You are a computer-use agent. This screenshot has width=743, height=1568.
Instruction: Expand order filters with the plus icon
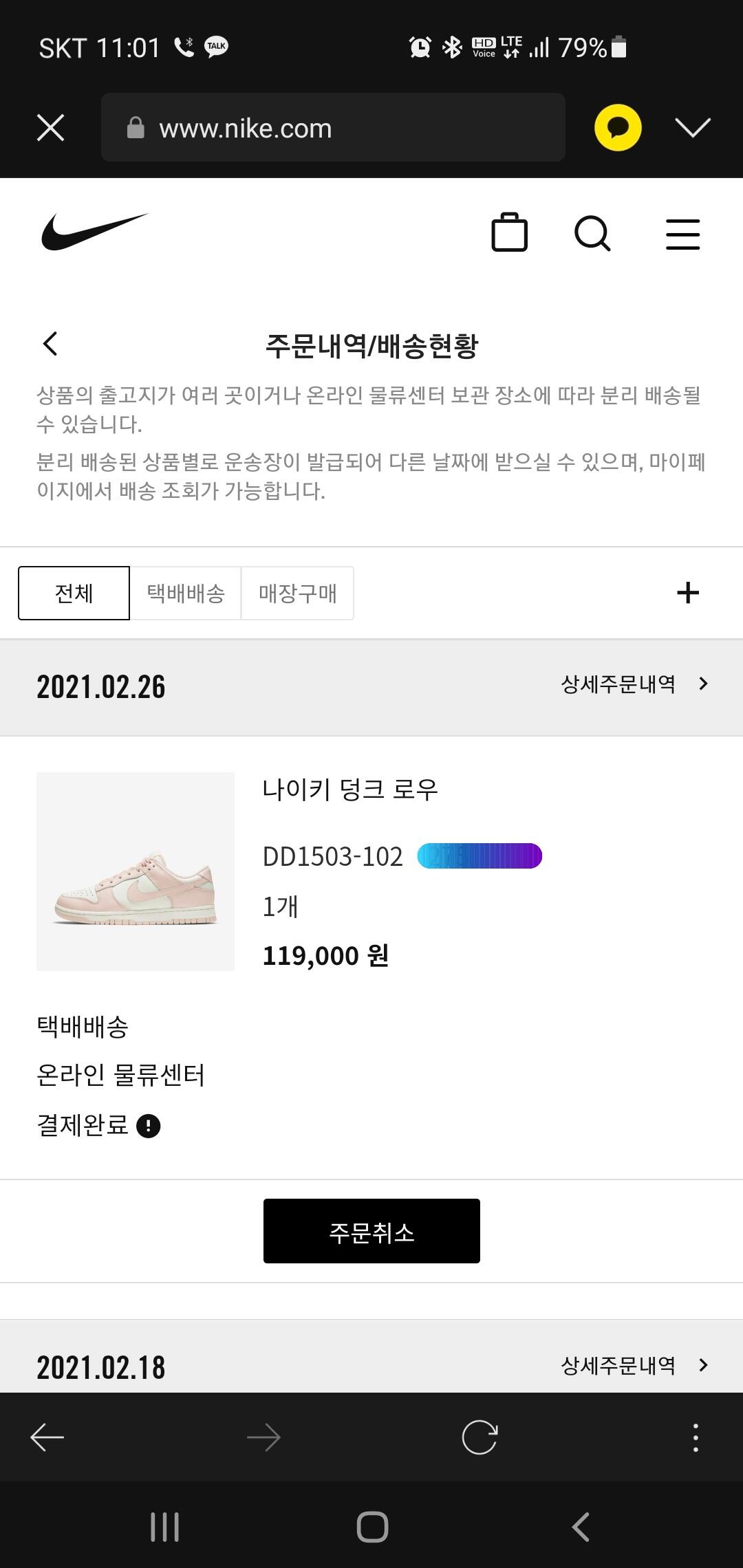pos(688,593)
